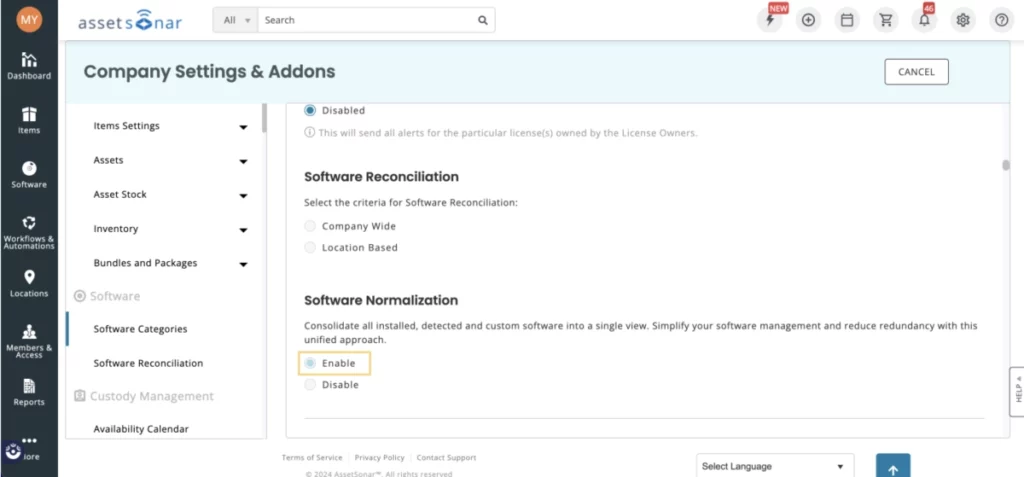Open the shopping cart icon
The image size is (1024, 477).
[x=886, y=20]
